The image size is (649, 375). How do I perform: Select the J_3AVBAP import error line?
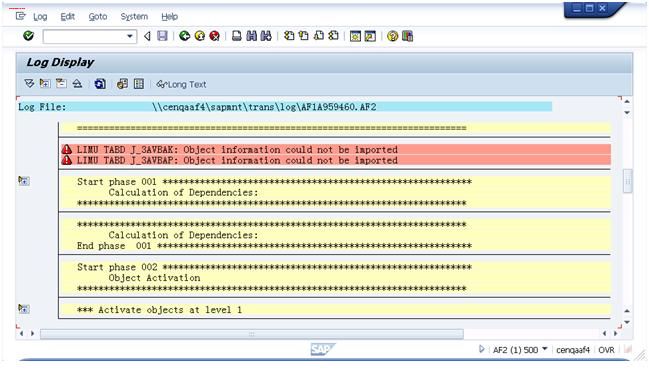[336, 160]
